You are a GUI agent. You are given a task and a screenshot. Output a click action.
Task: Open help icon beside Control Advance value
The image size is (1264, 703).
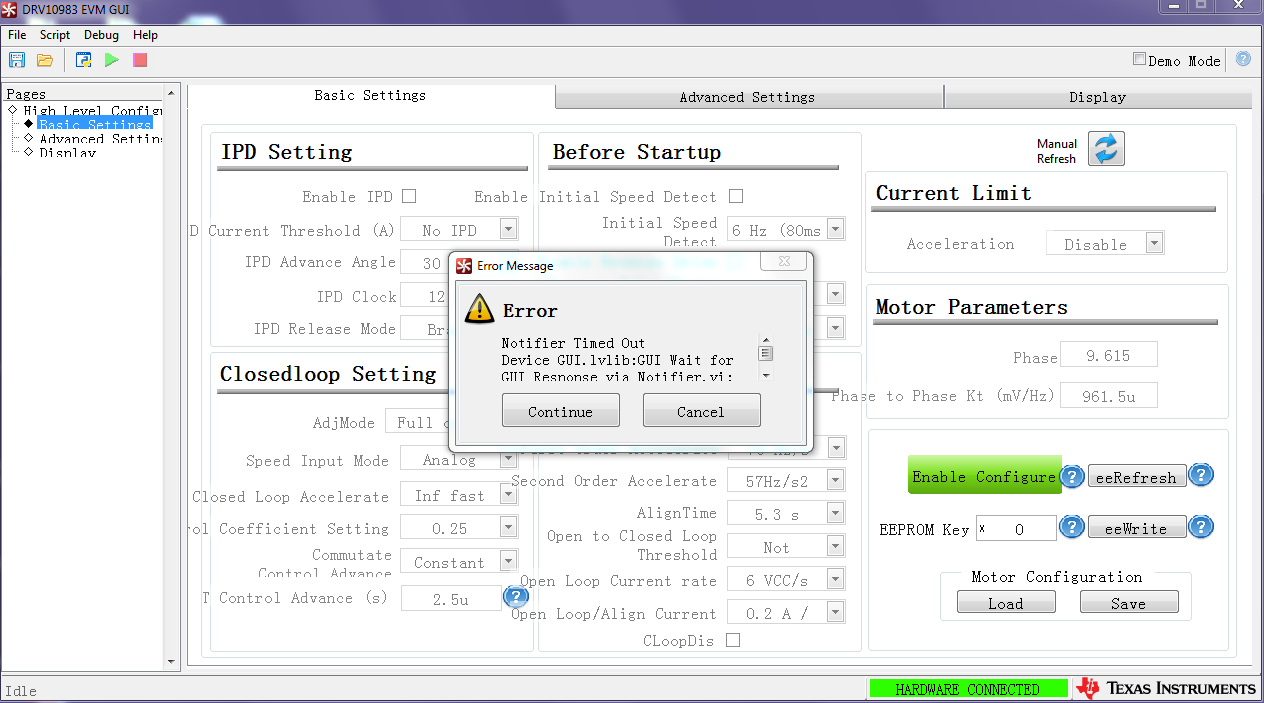(516, 597)
